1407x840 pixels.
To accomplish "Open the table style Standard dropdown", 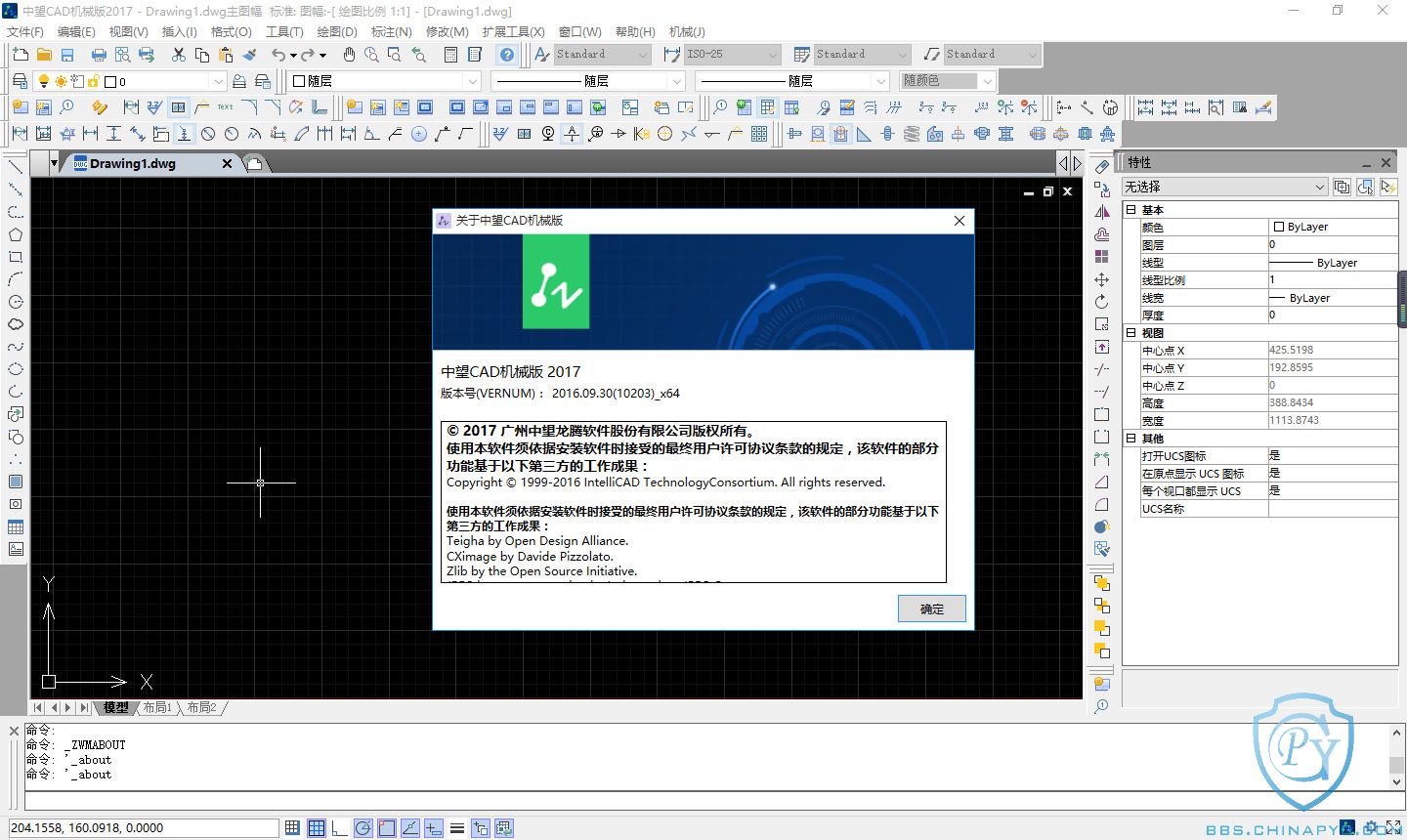I will click(862, 55).
